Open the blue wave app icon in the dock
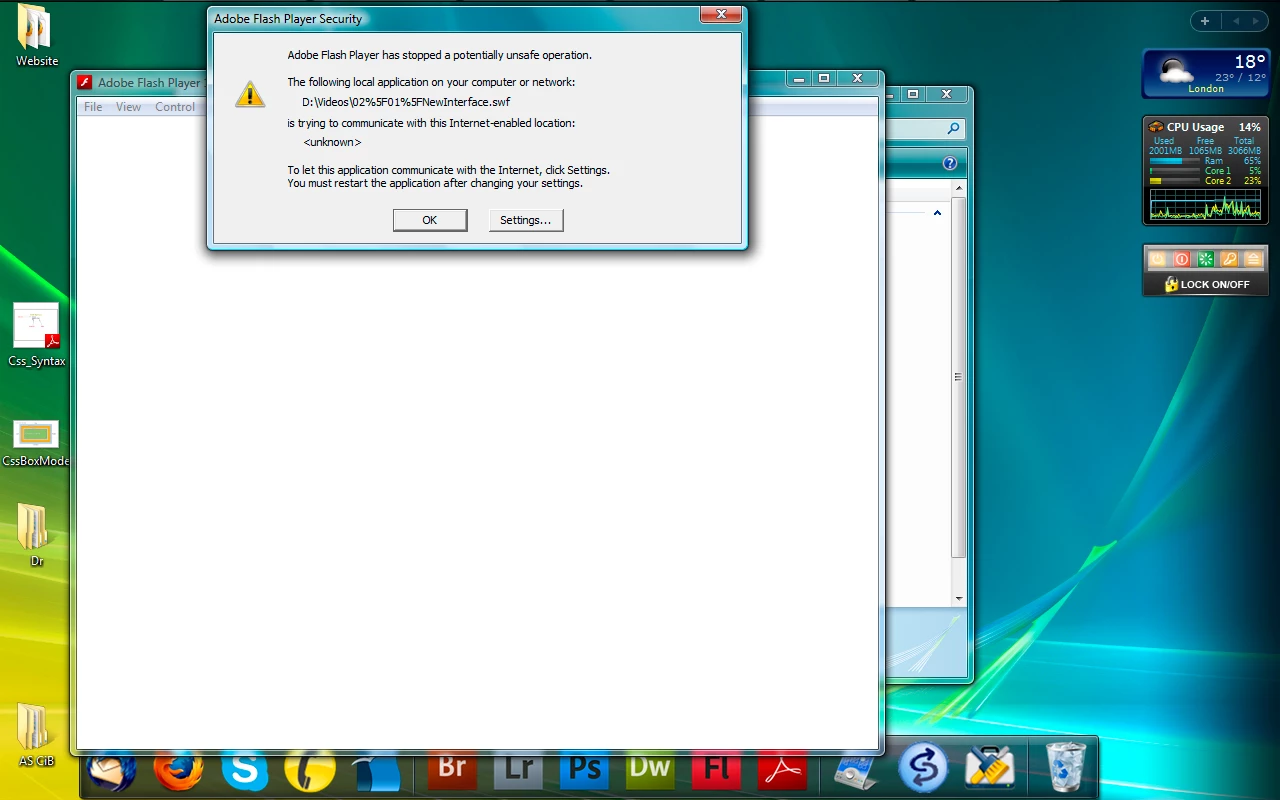 (378, 772)
